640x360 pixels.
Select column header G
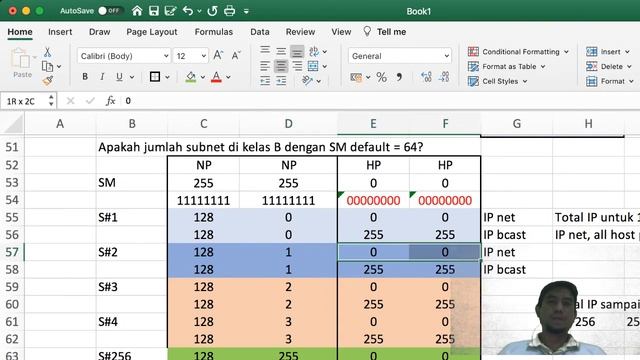coord(516,124)
